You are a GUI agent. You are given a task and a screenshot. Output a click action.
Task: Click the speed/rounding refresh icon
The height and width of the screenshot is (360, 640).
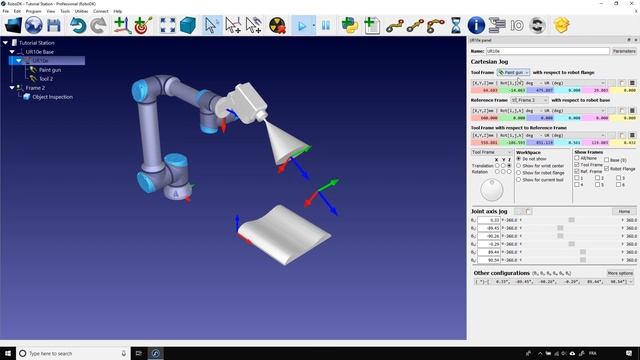pos(538,25)
